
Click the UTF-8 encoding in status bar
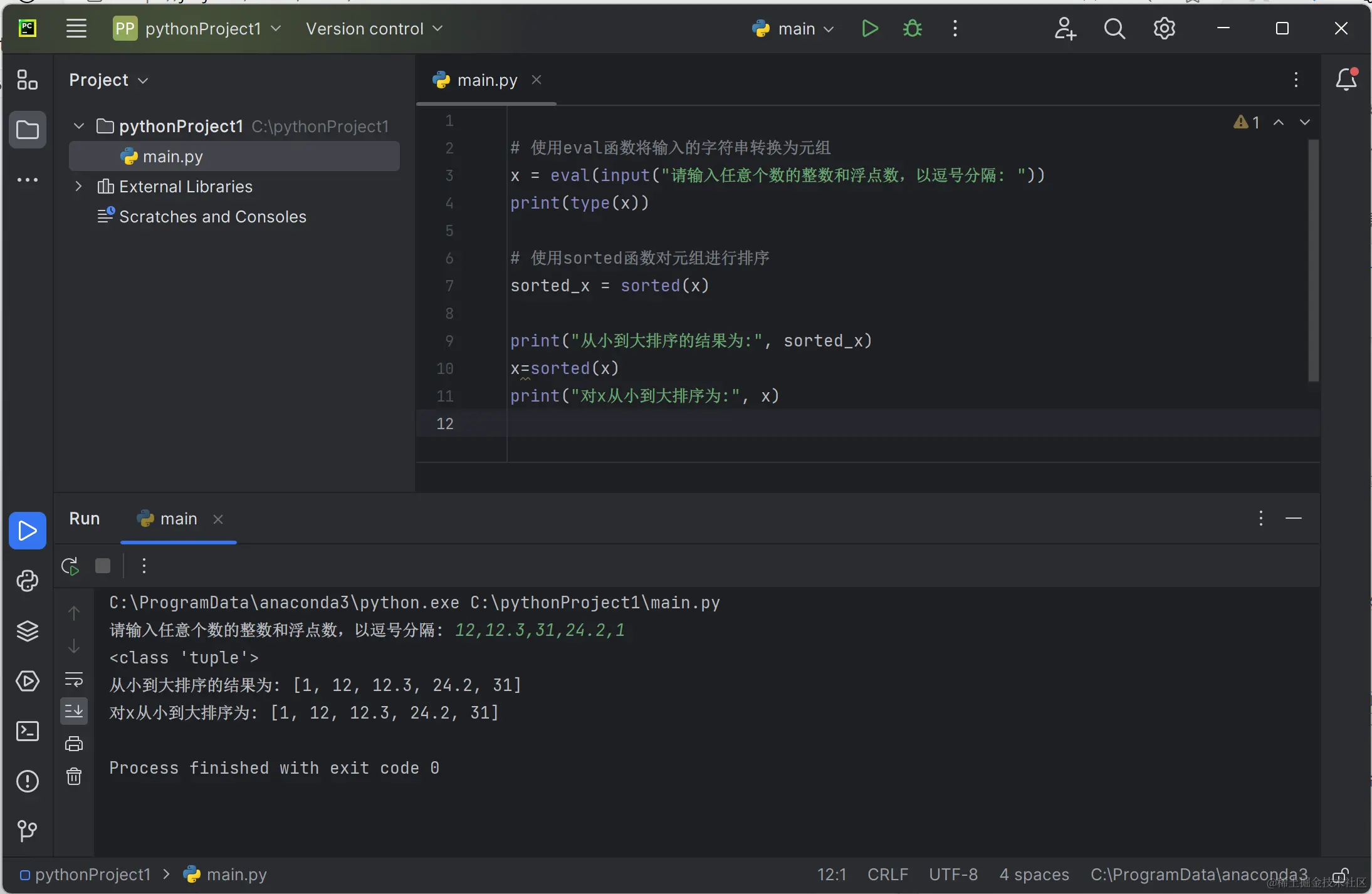pos(953,875)
